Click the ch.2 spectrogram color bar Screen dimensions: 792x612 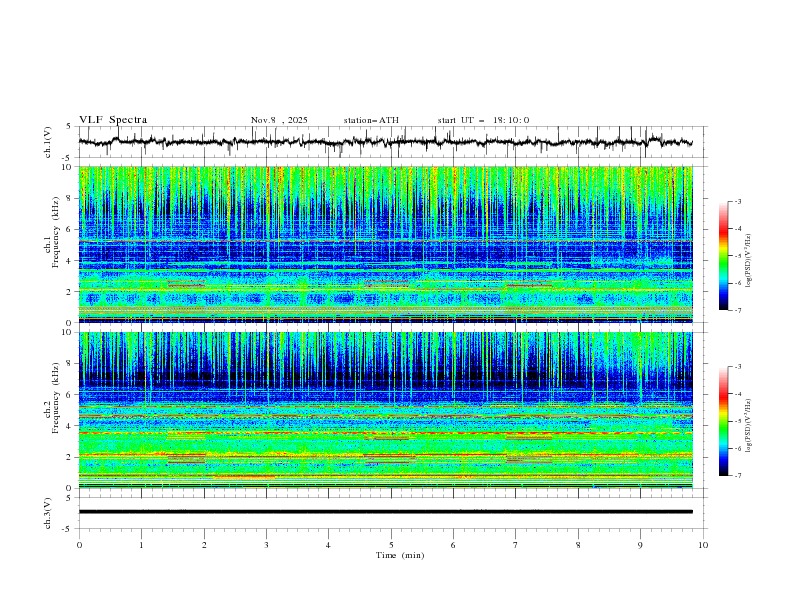pyautogui.click(x=724, y=421)
